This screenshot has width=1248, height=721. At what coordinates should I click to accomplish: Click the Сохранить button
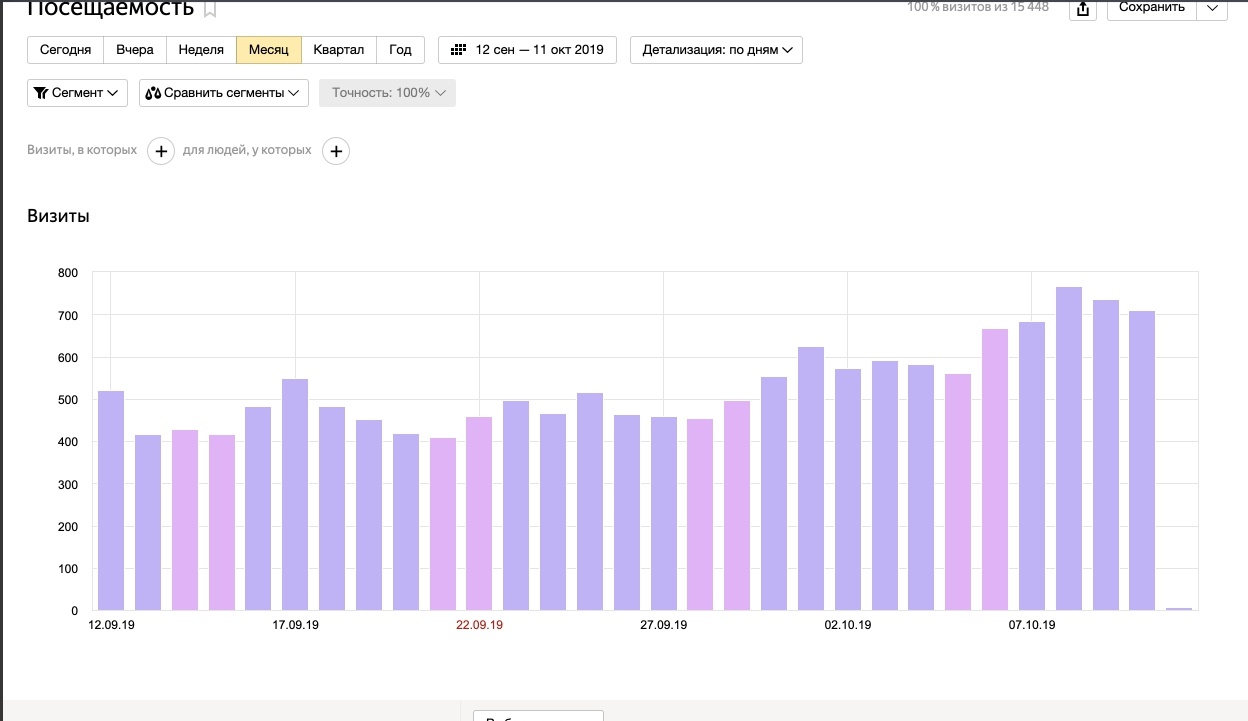pos(1151,8)
